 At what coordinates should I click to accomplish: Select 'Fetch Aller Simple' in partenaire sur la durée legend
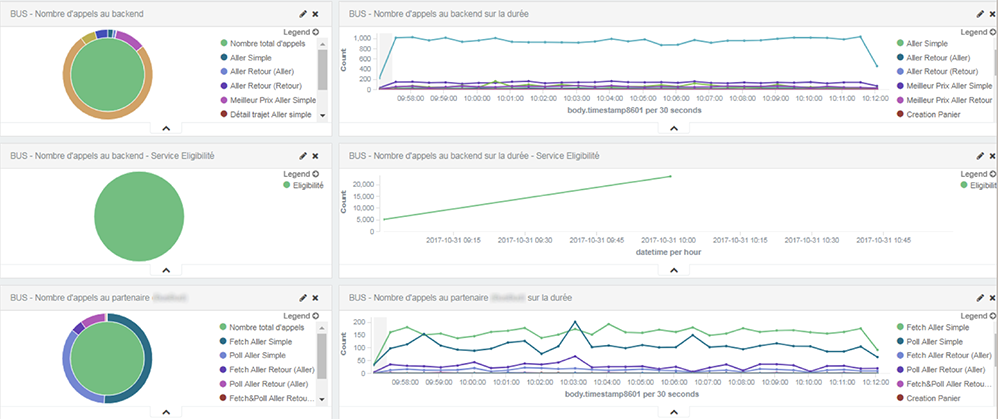tap(932, 327)
